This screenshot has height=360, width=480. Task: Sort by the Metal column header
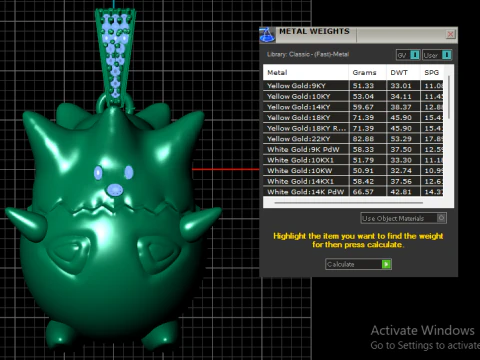click(306, 72)
